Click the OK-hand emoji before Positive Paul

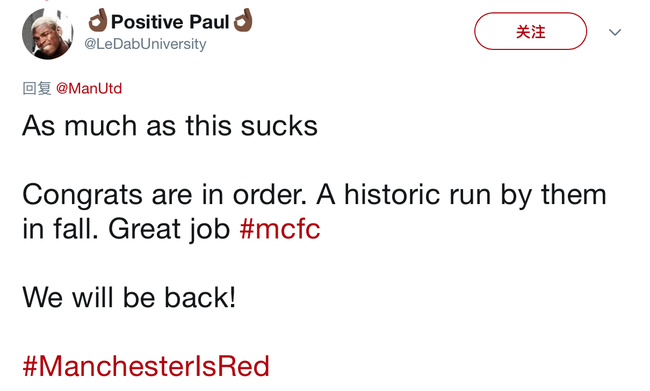pyautogui.click(x=98, y=21)
